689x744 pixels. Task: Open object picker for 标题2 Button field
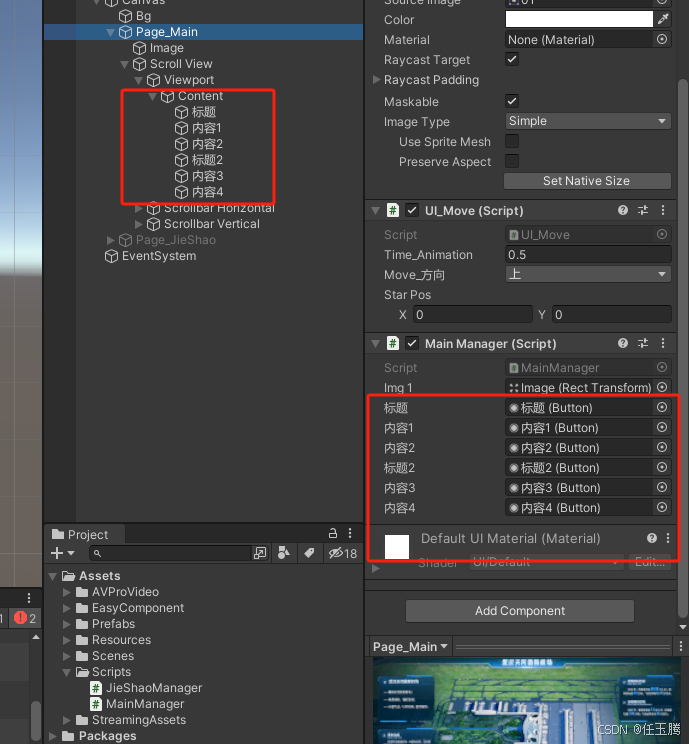pos(662,467)
